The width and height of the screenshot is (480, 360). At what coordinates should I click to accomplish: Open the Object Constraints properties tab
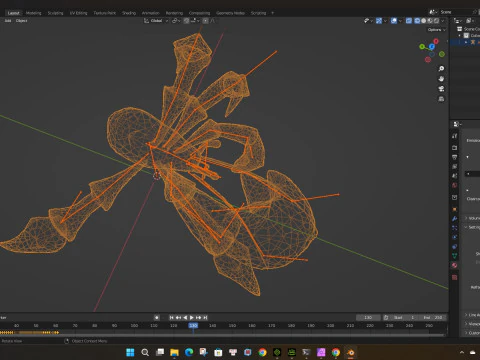(x=455, y=246)
